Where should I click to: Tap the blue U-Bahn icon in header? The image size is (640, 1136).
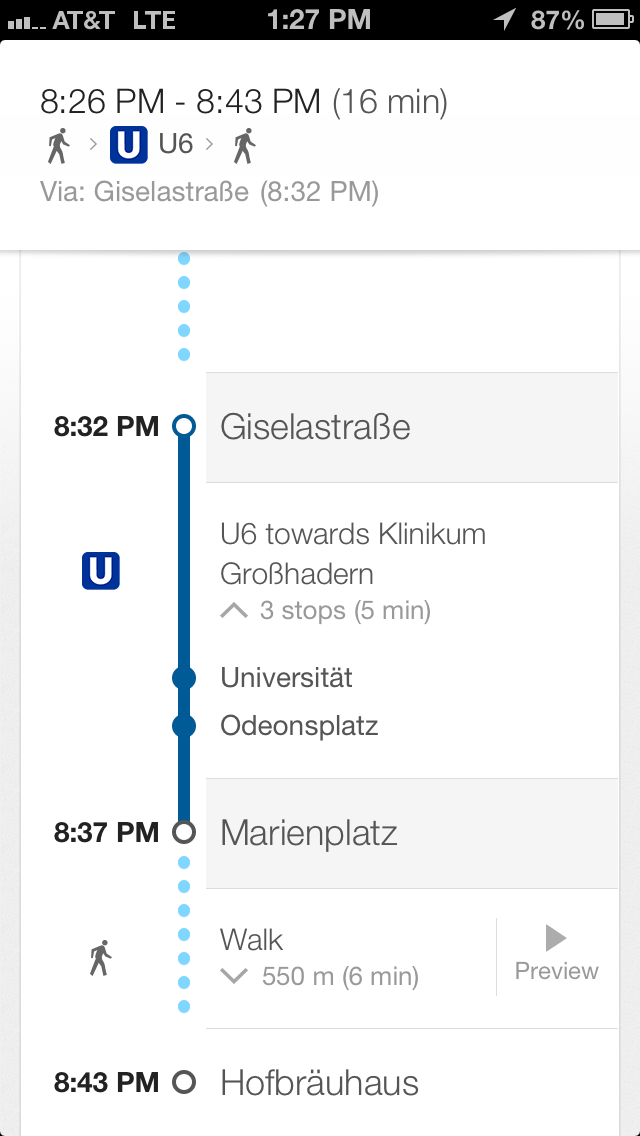click(129, 146)
